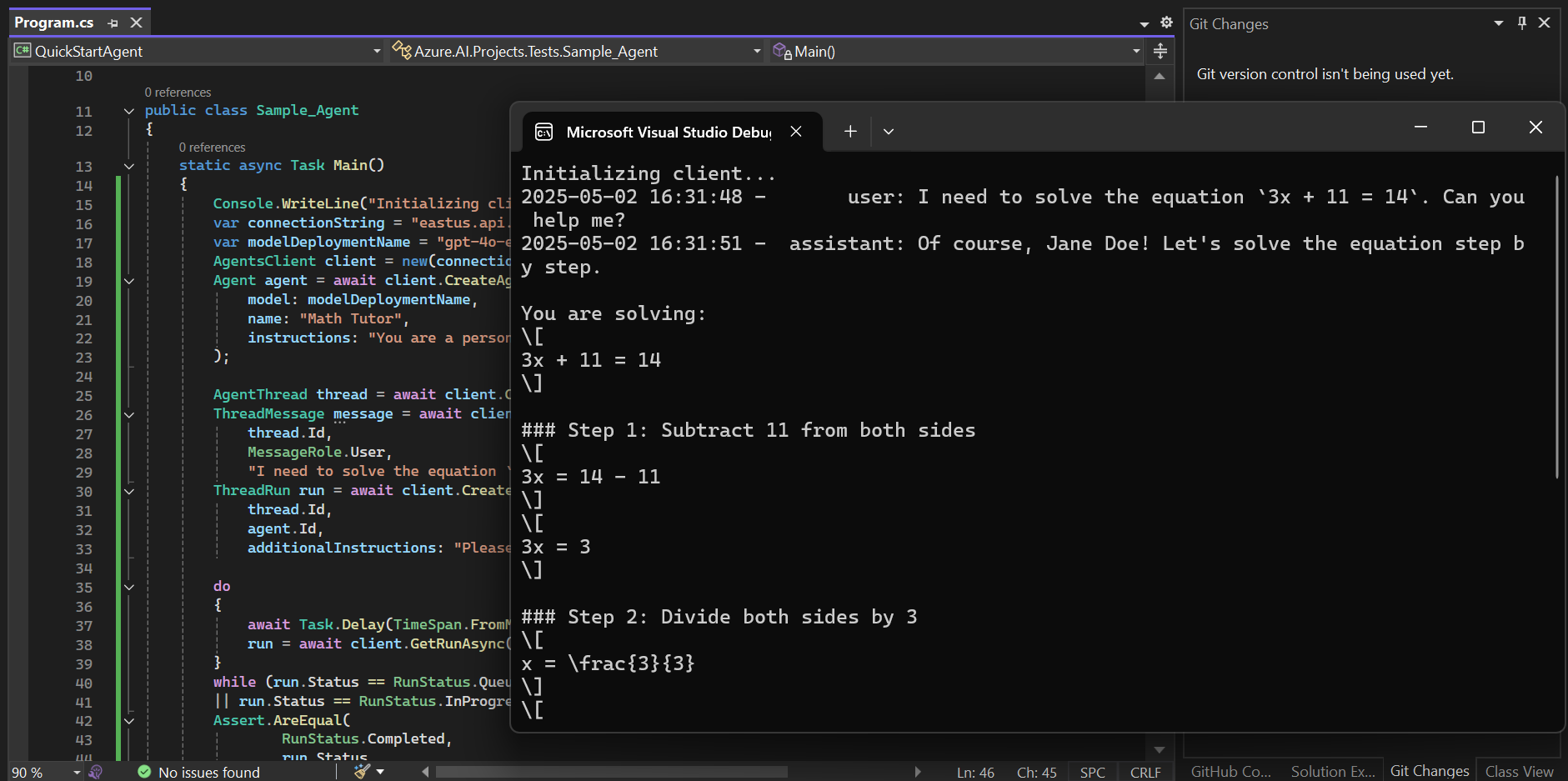Toggle CRLF line ending setting
Screen dimensions: 1568x781
[x=1145, y=773]
